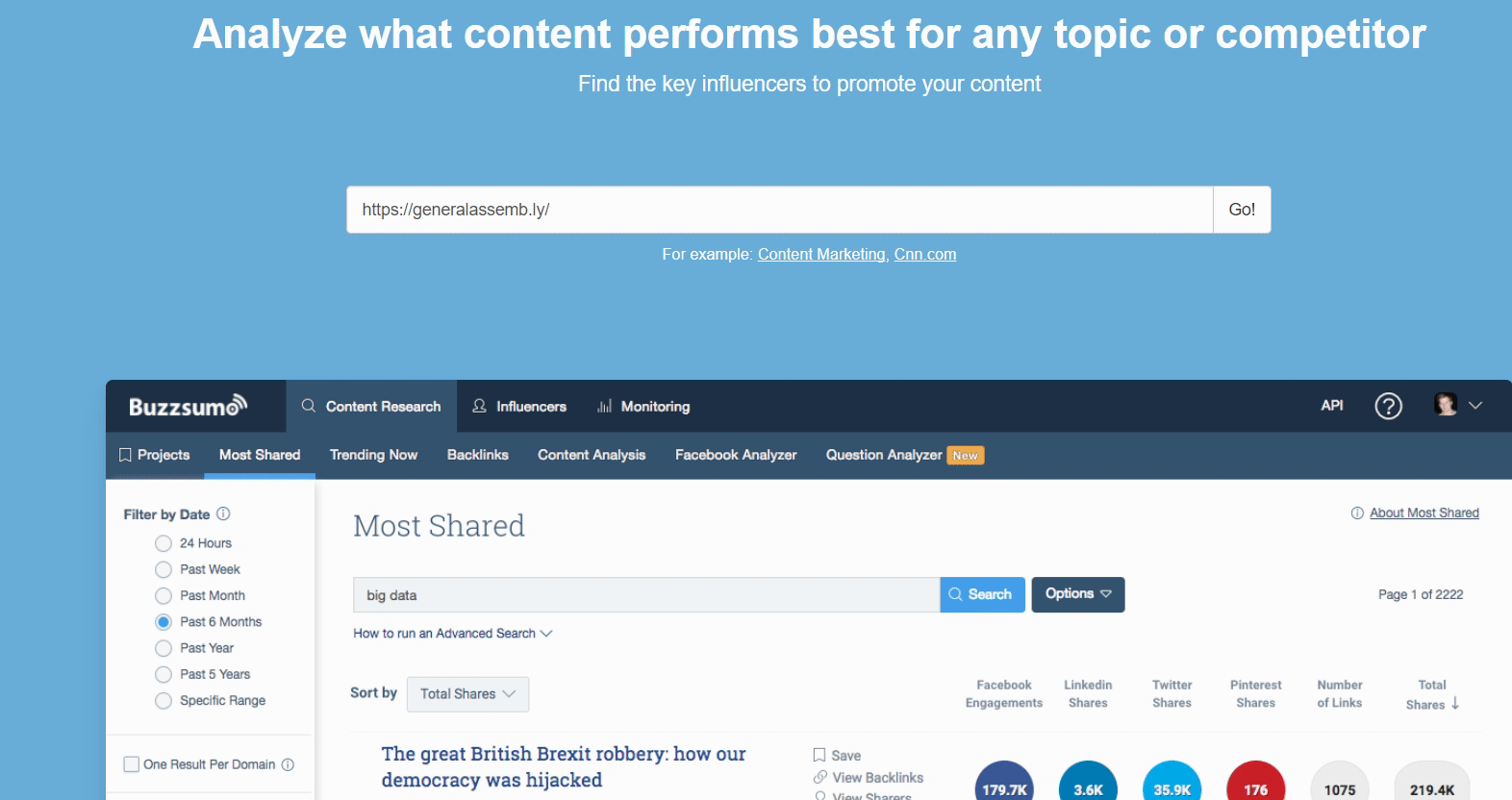Viewport: 1512px width, 800px height.
Task: Open the Content Marketing example link
Action: click(820, 254)
